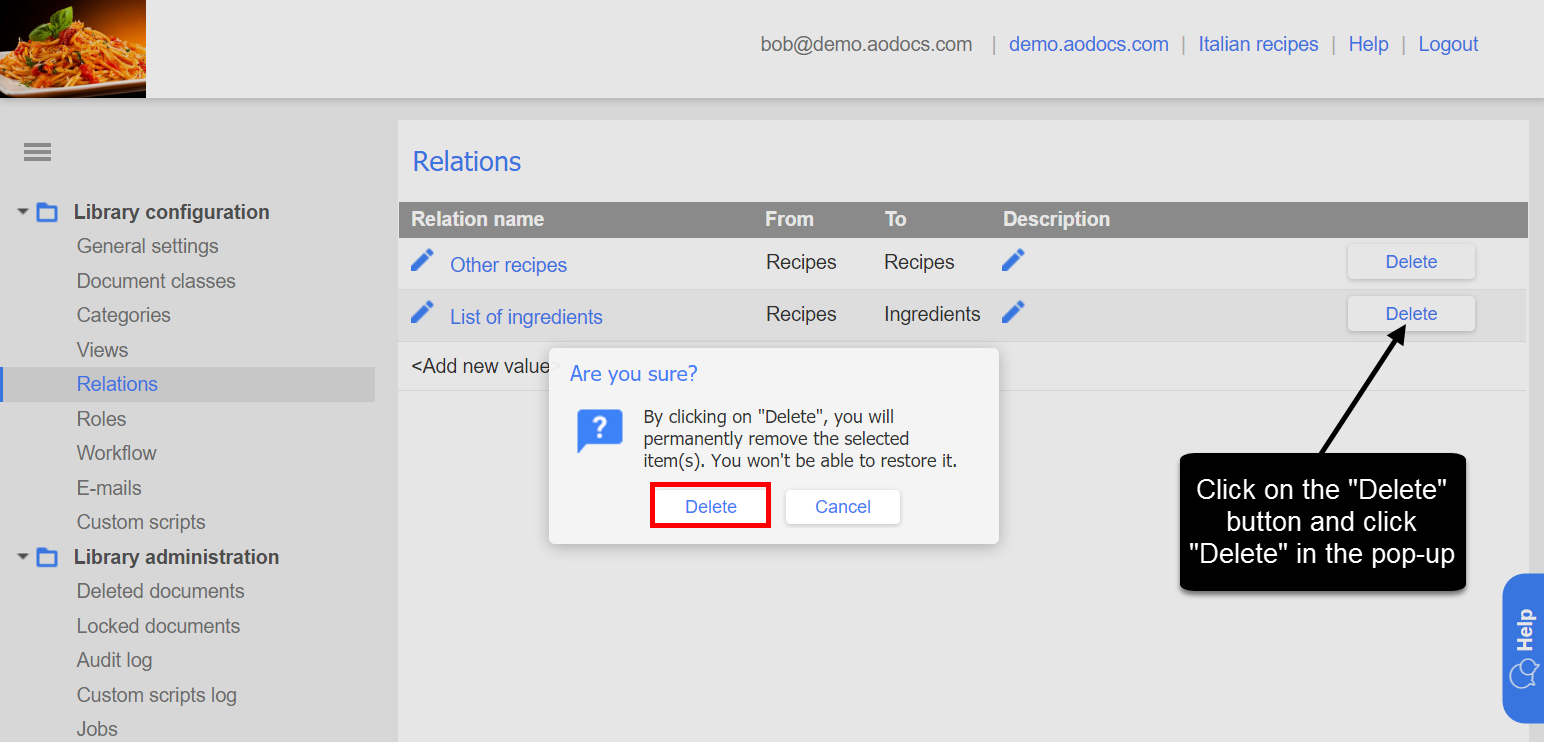
Task: Open Custom scripts log
Action: click(x=157, y=695)
